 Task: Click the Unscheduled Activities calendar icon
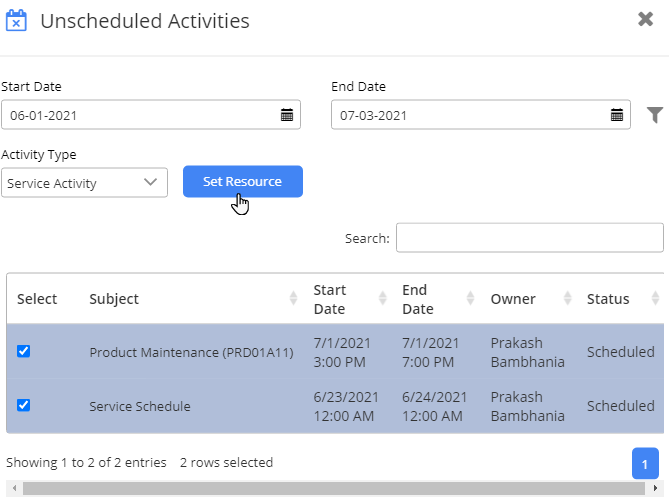[16, 20]
